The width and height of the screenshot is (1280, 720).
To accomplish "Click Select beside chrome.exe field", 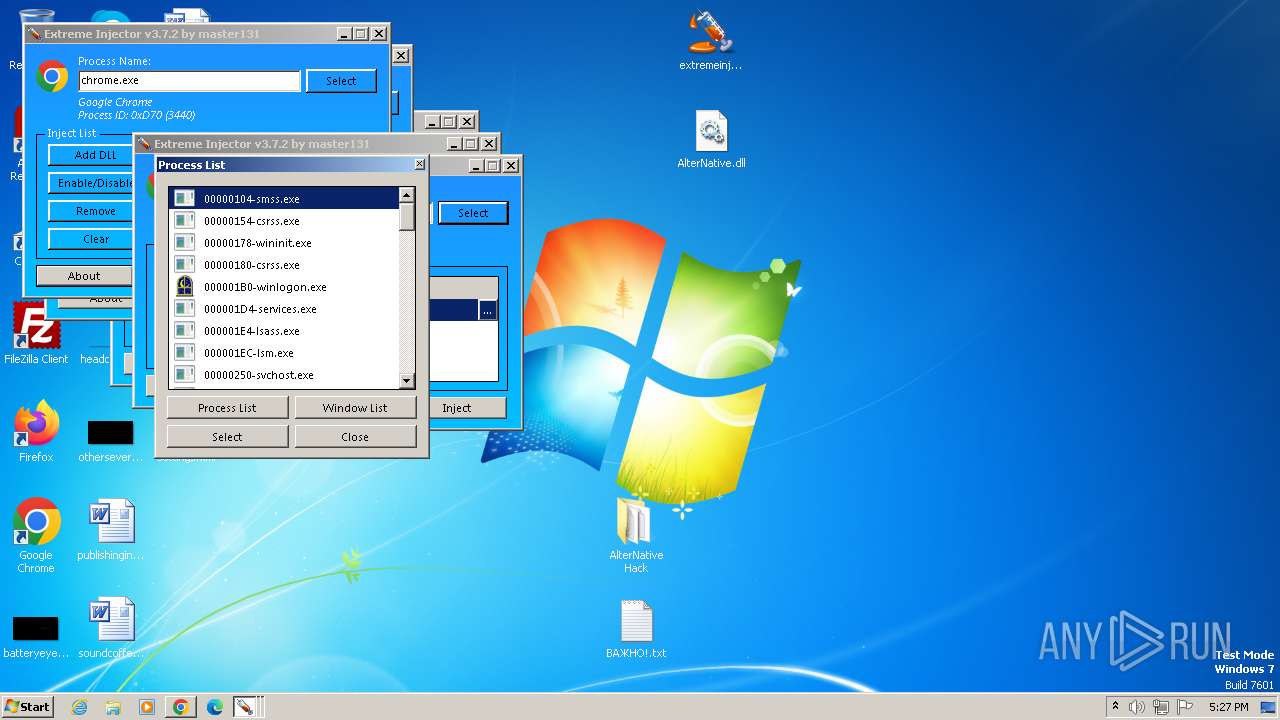I will (x=341, y=81).
